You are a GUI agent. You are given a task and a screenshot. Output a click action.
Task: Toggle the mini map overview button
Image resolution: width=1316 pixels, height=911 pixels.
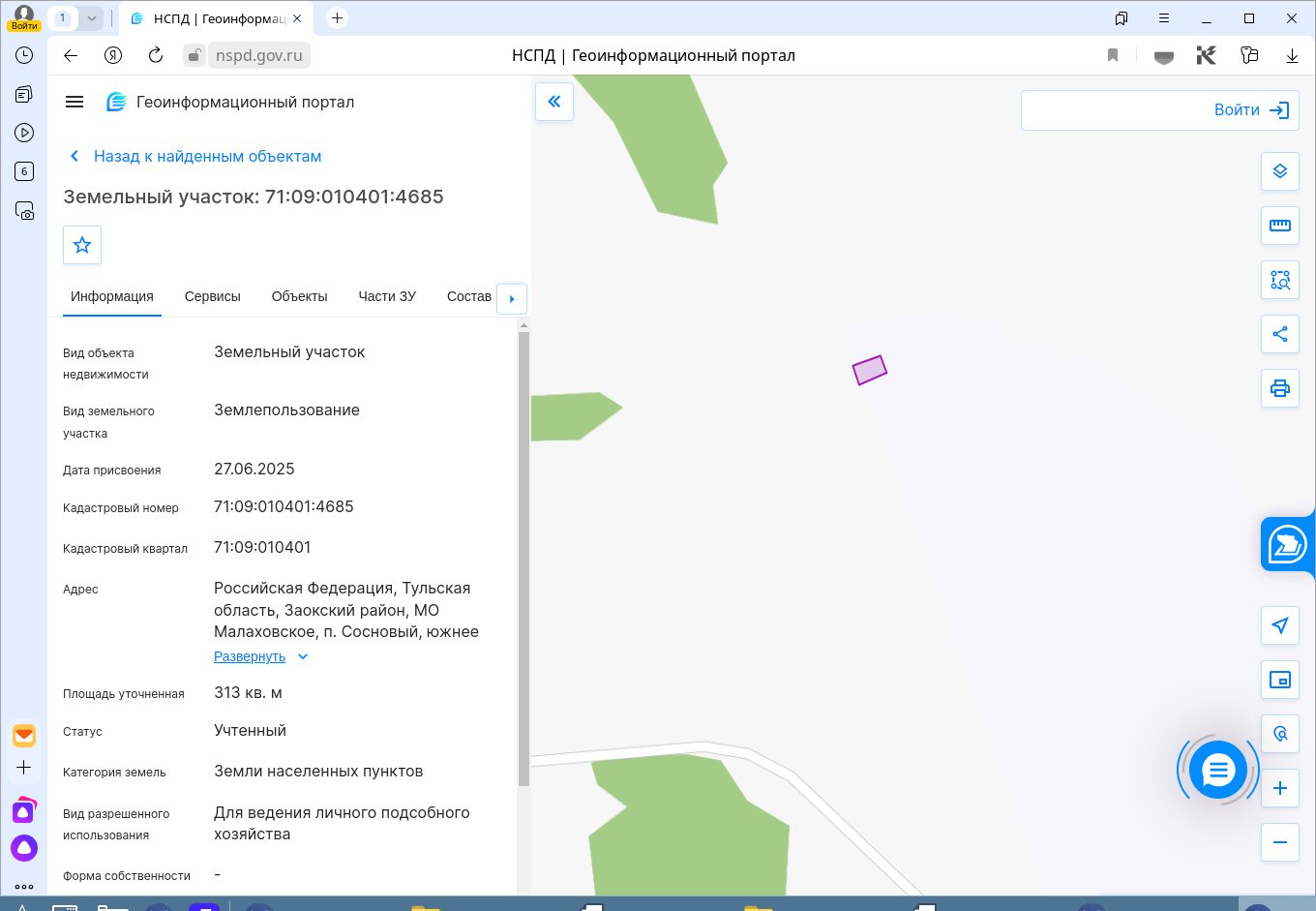1279,680
